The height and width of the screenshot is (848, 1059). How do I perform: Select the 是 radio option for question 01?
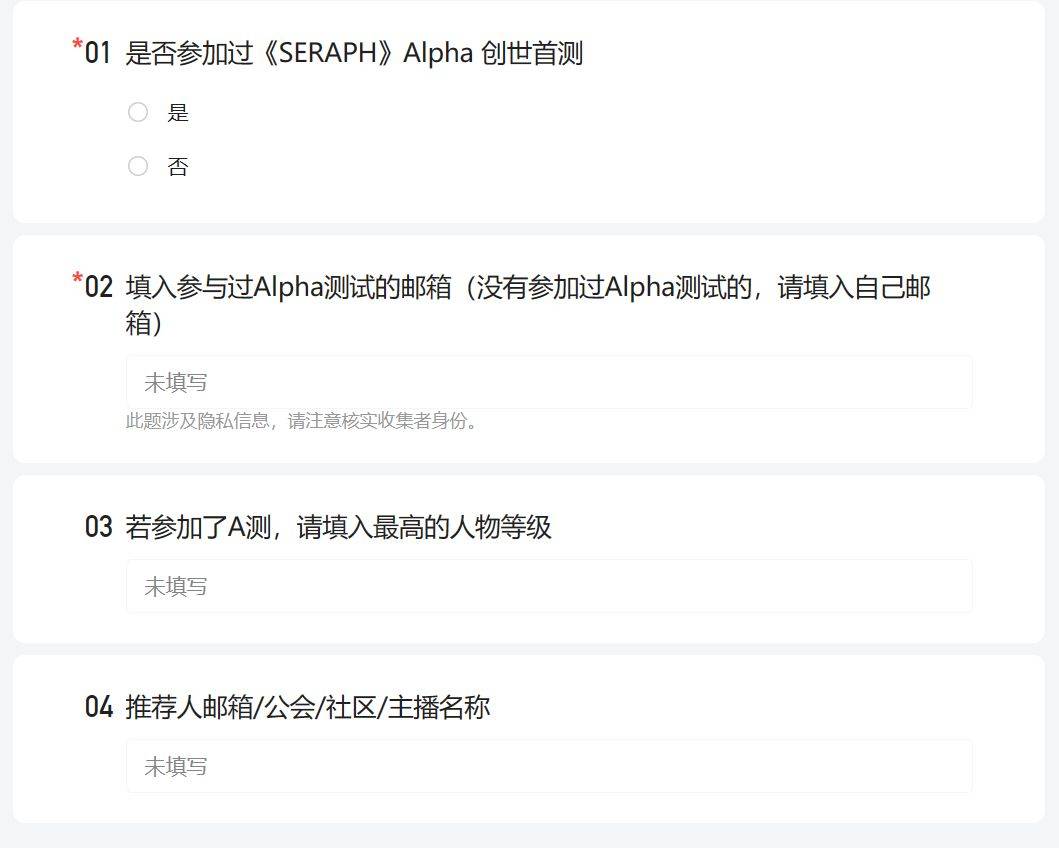138,112
